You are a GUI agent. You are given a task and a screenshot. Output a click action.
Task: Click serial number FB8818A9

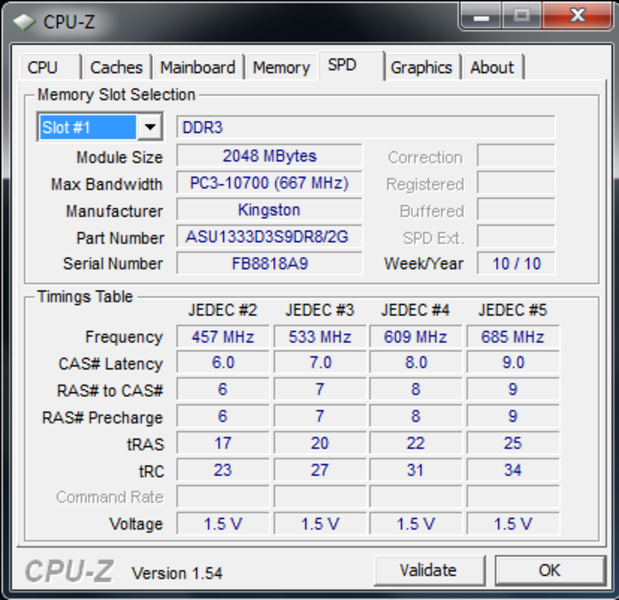click(269, 263)
